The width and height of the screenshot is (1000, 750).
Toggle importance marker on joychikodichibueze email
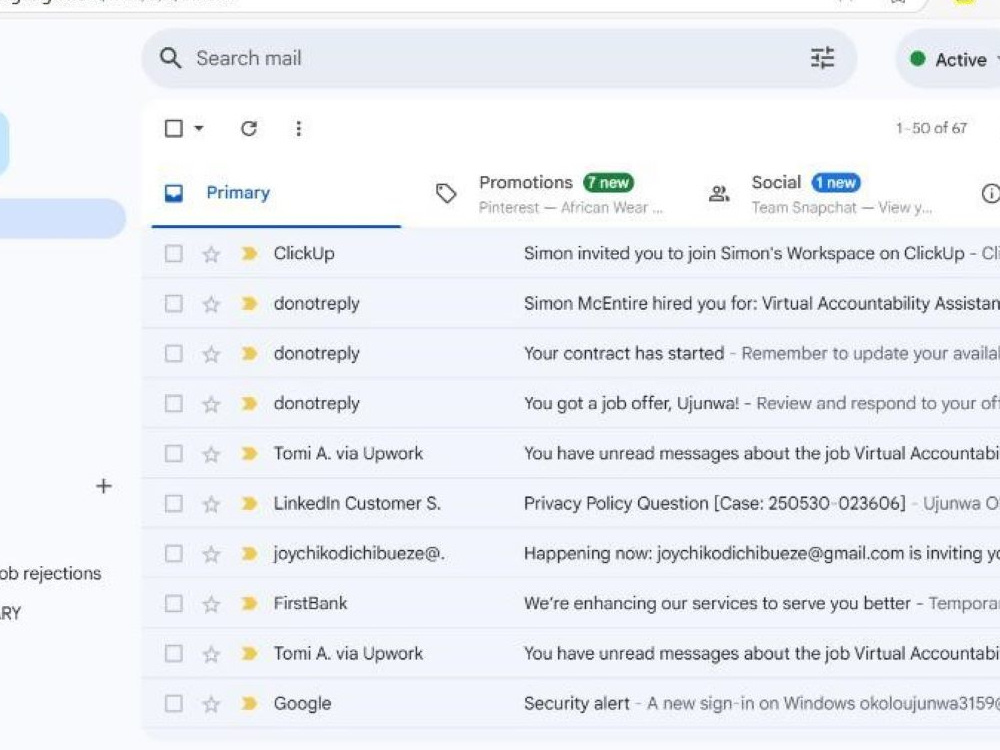click(x=249, y=554)
